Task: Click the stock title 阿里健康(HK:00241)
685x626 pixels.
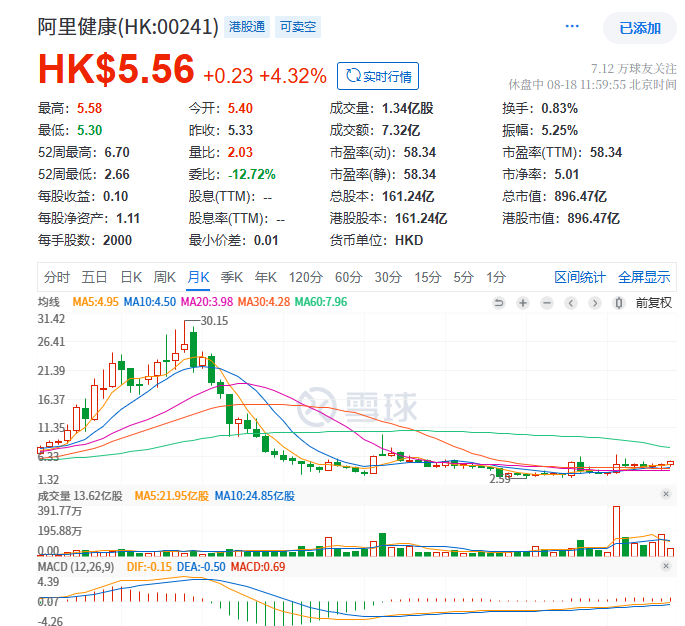Action: (x=128, y=27)
